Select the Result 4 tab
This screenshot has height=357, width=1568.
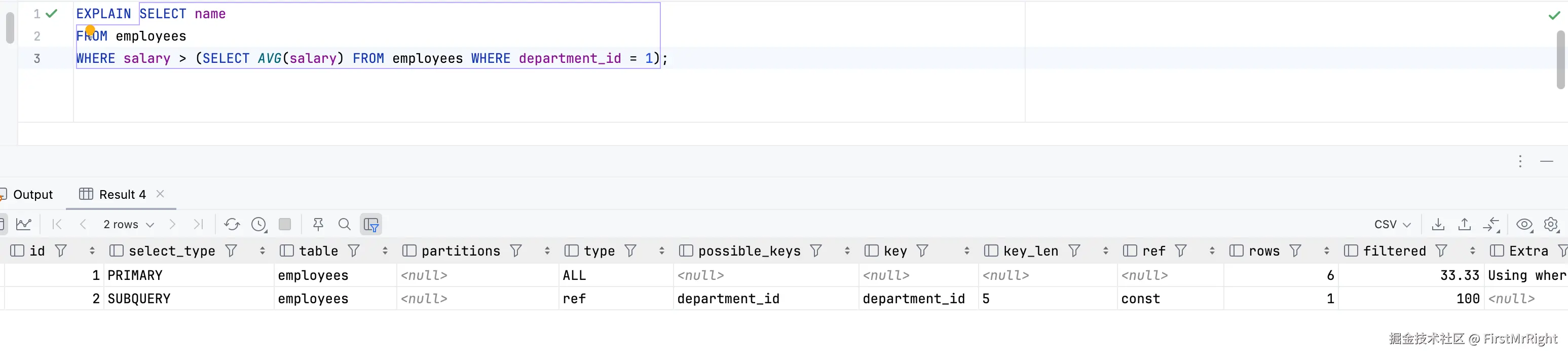(x=122, y=194)
